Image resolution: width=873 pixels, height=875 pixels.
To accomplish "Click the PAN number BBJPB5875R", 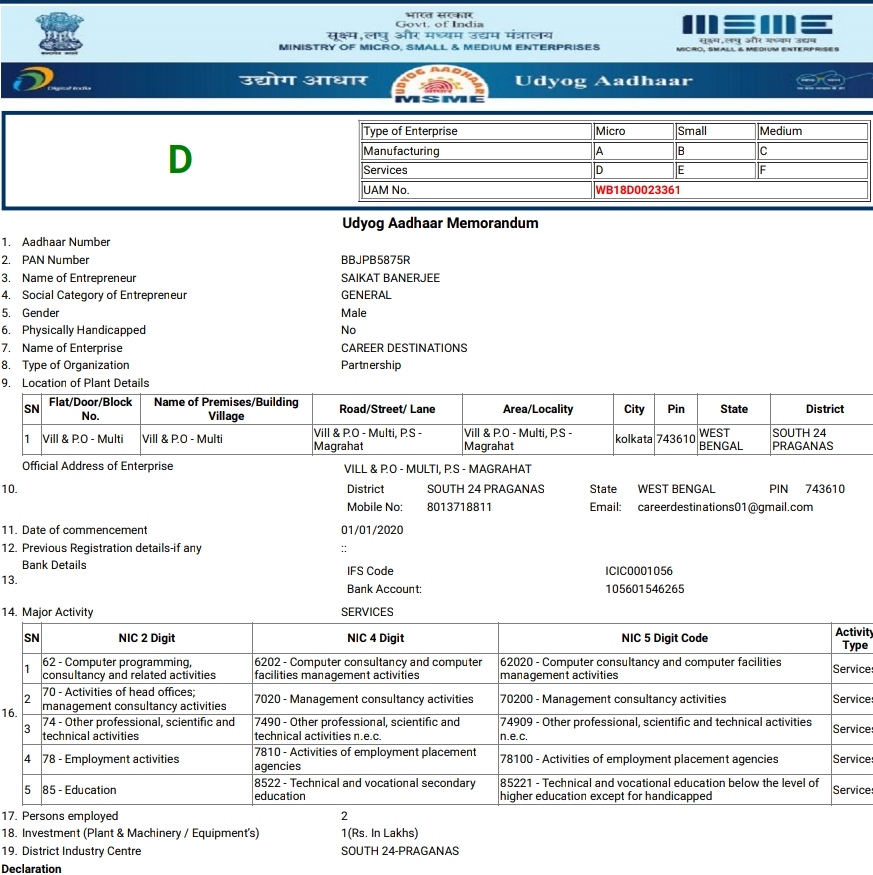I will point(375,260).
